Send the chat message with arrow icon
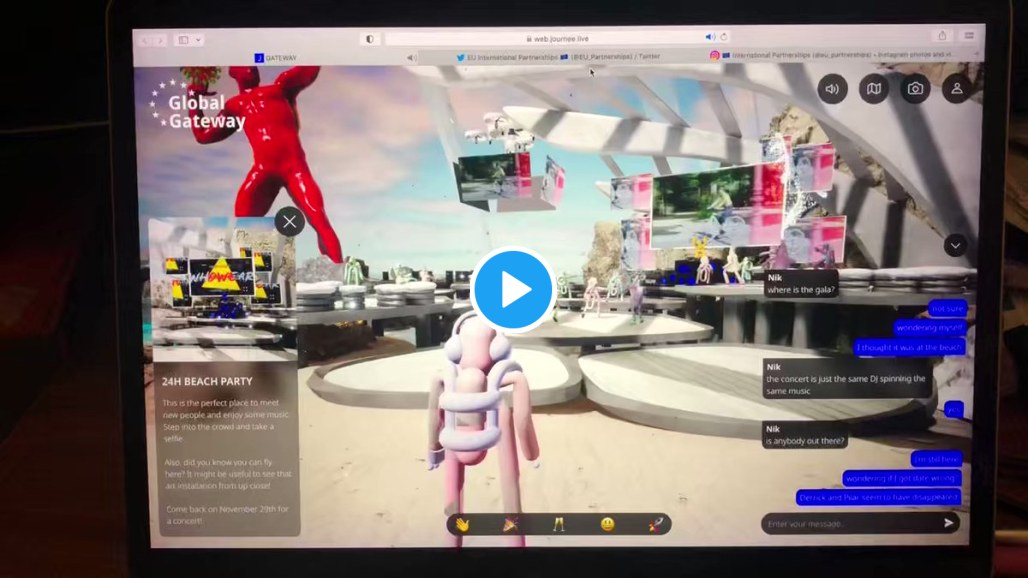Image resolution: width=1028 pixels, height=578 pixels. [x=949, y=523]
